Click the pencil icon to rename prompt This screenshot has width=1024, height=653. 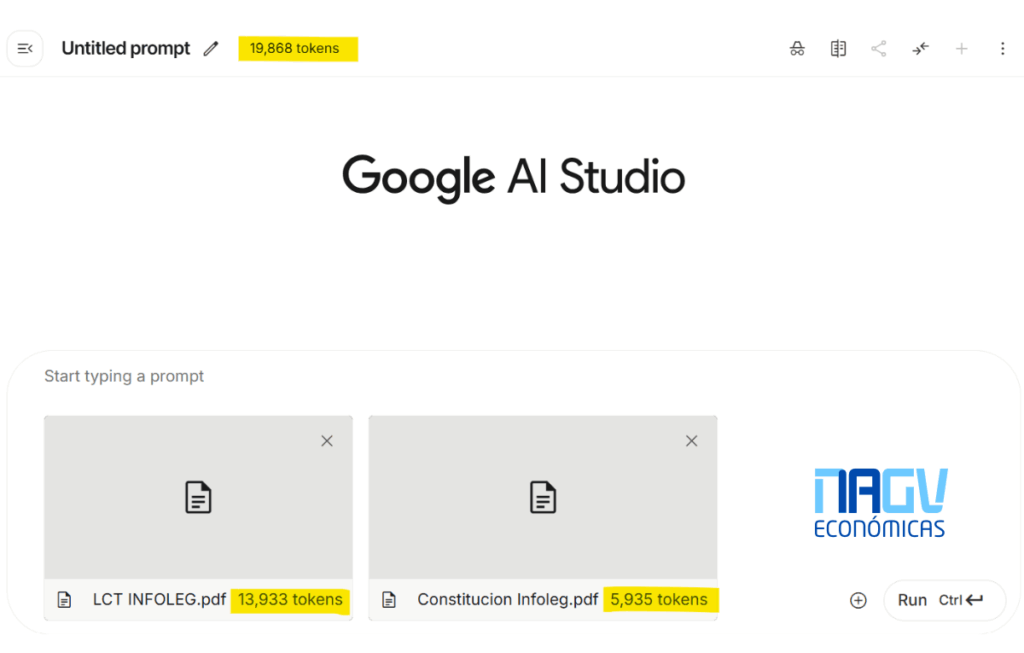click(x=210, y=49)
